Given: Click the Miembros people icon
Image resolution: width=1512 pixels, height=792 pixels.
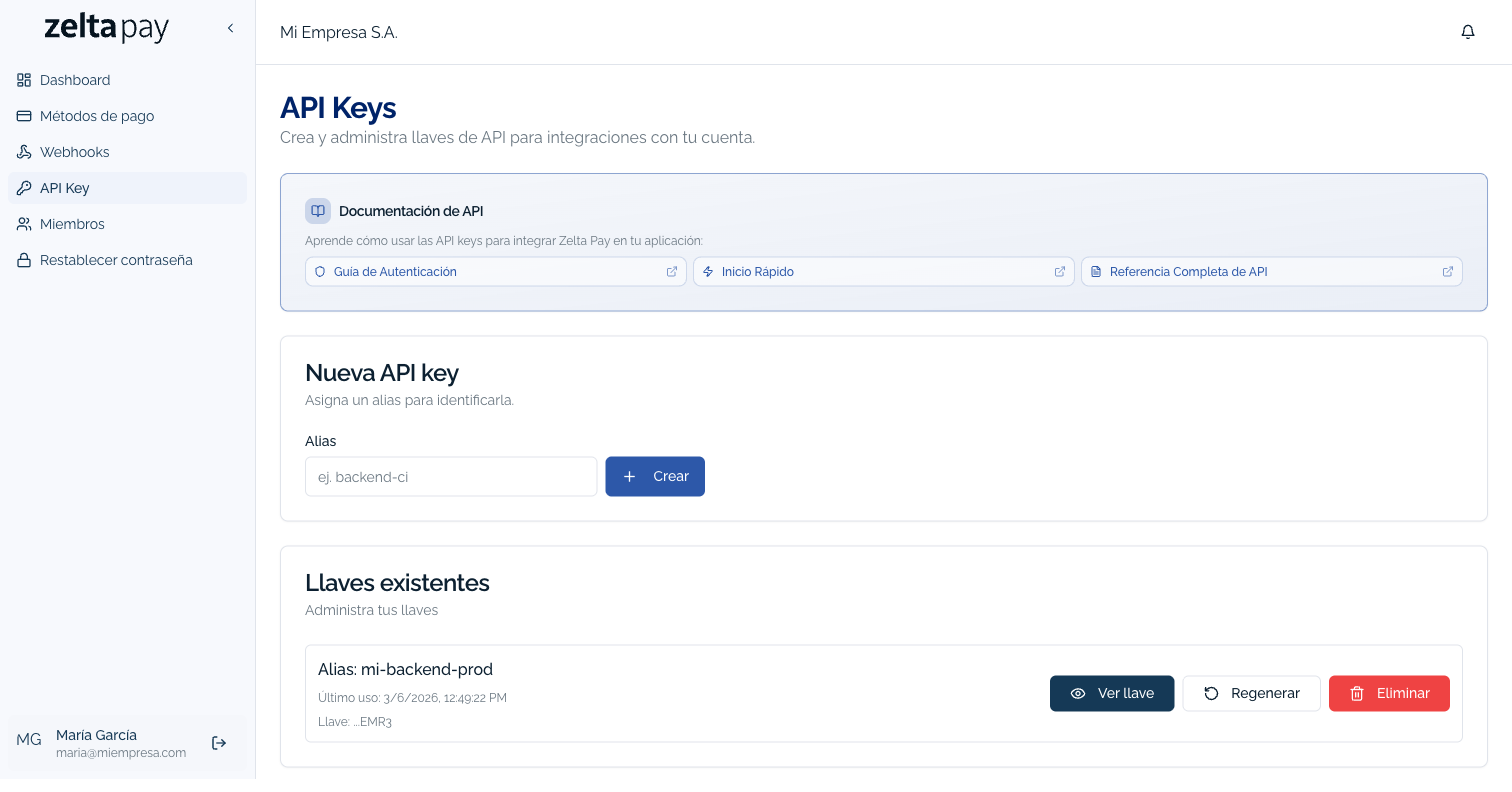Looking at the screenshot, I should click(x=23, y=224).
